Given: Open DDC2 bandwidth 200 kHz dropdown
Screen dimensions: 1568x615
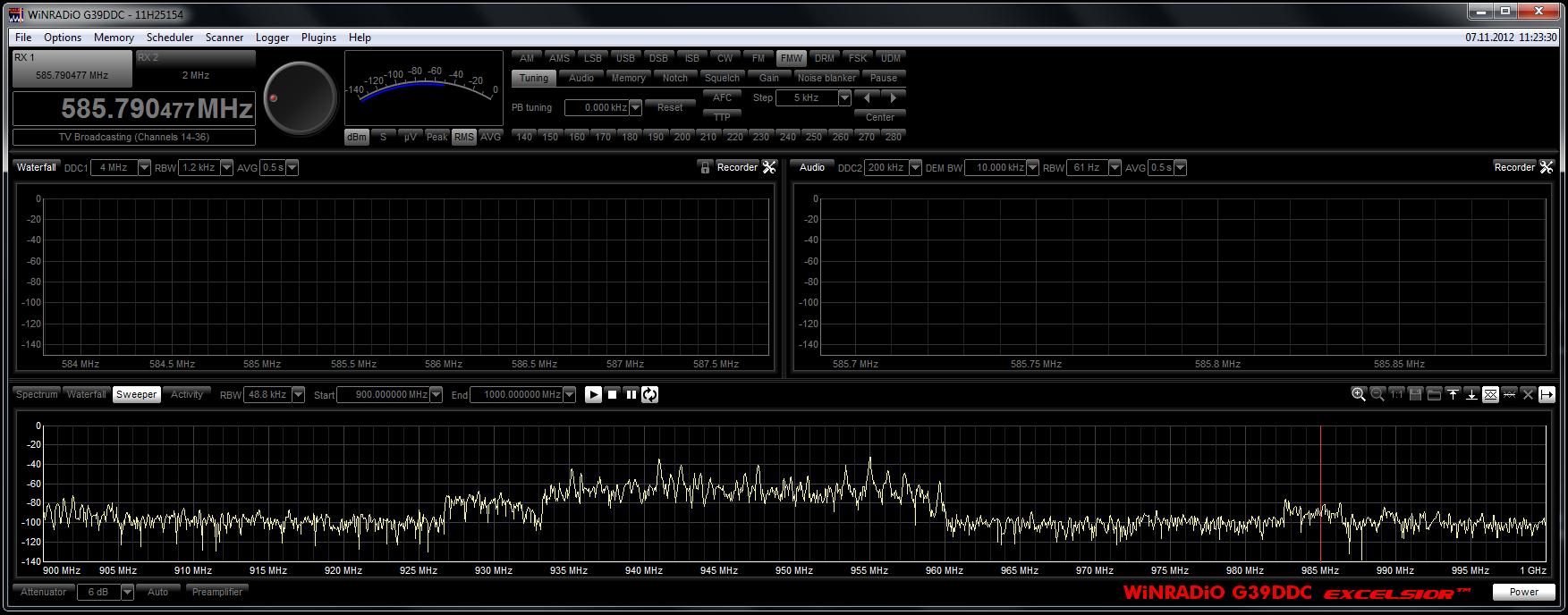Looking at the screenshot, I should [915, 167].
